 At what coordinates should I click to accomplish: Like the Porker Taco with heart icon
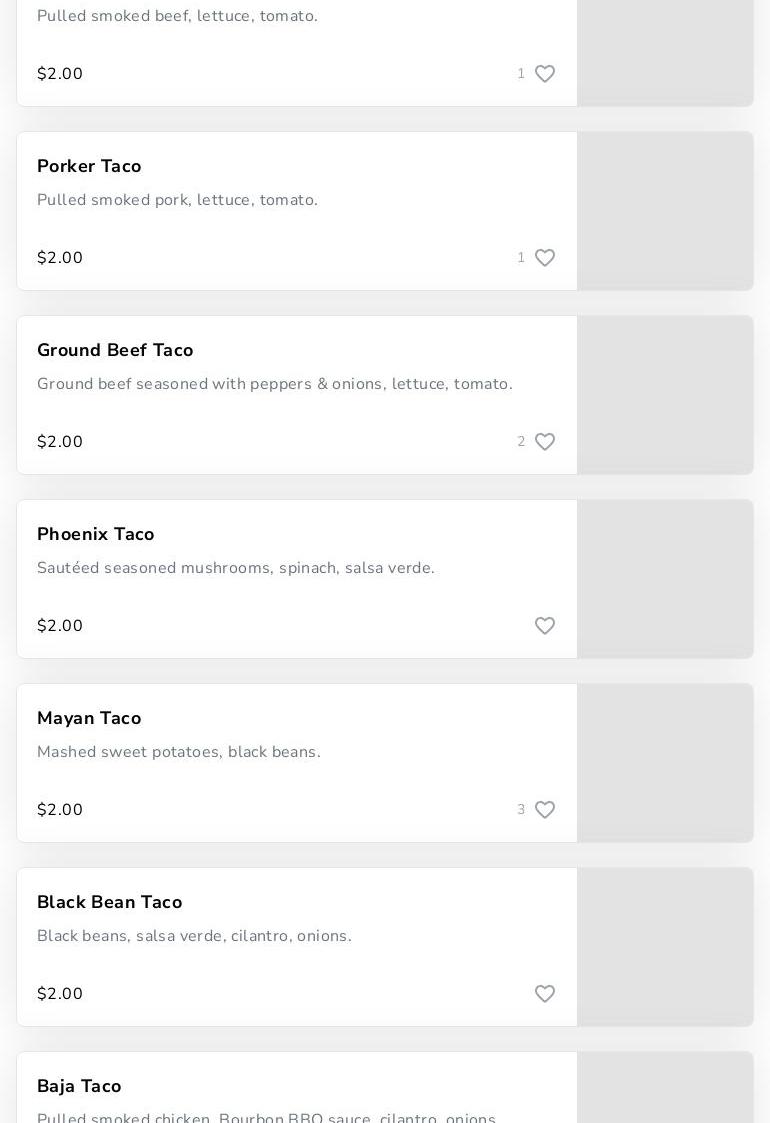point(545,258)
